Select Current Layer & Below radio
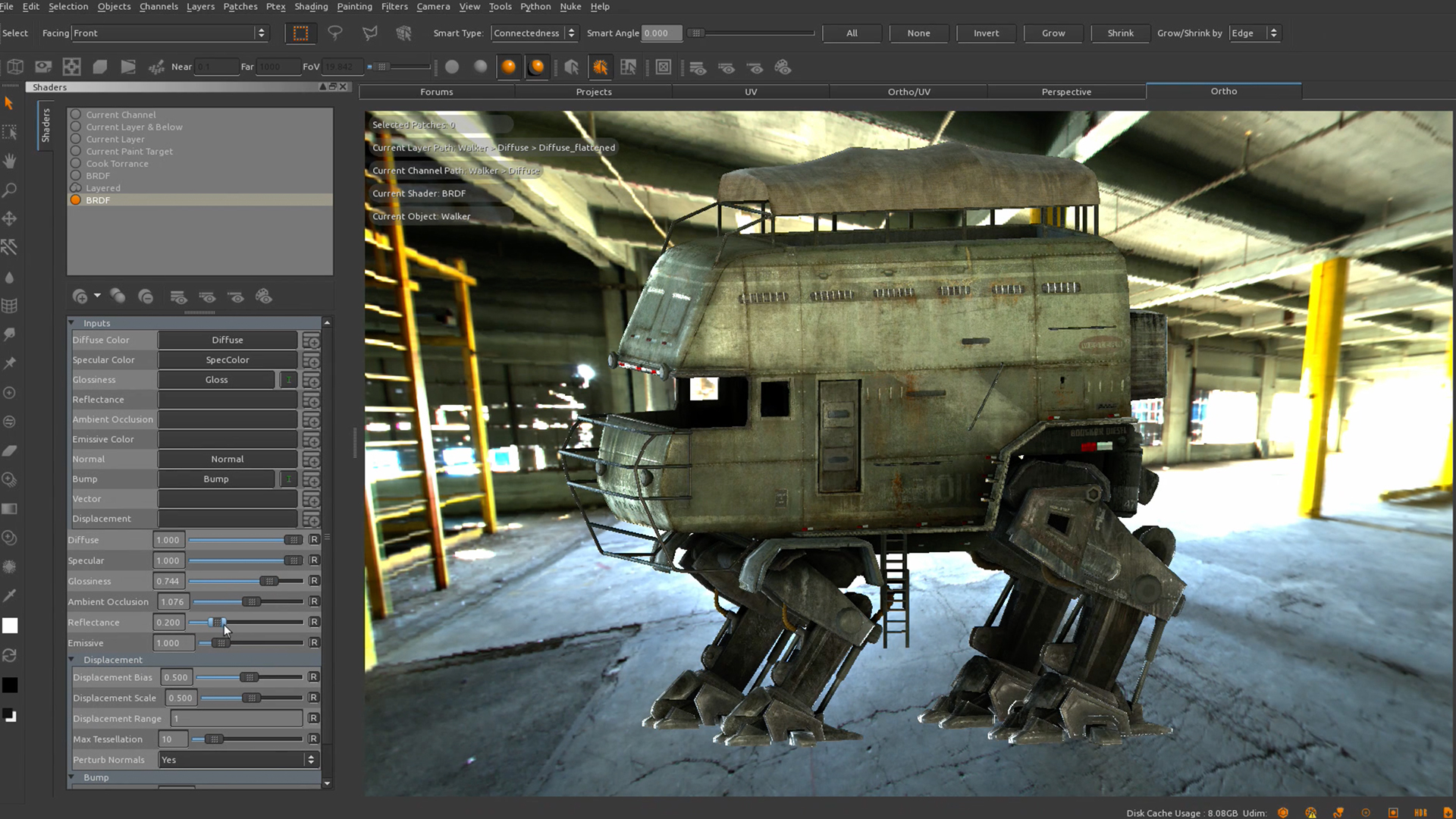Image resolution: width=1456 pixels, height=819 pixels. point(76,127)
